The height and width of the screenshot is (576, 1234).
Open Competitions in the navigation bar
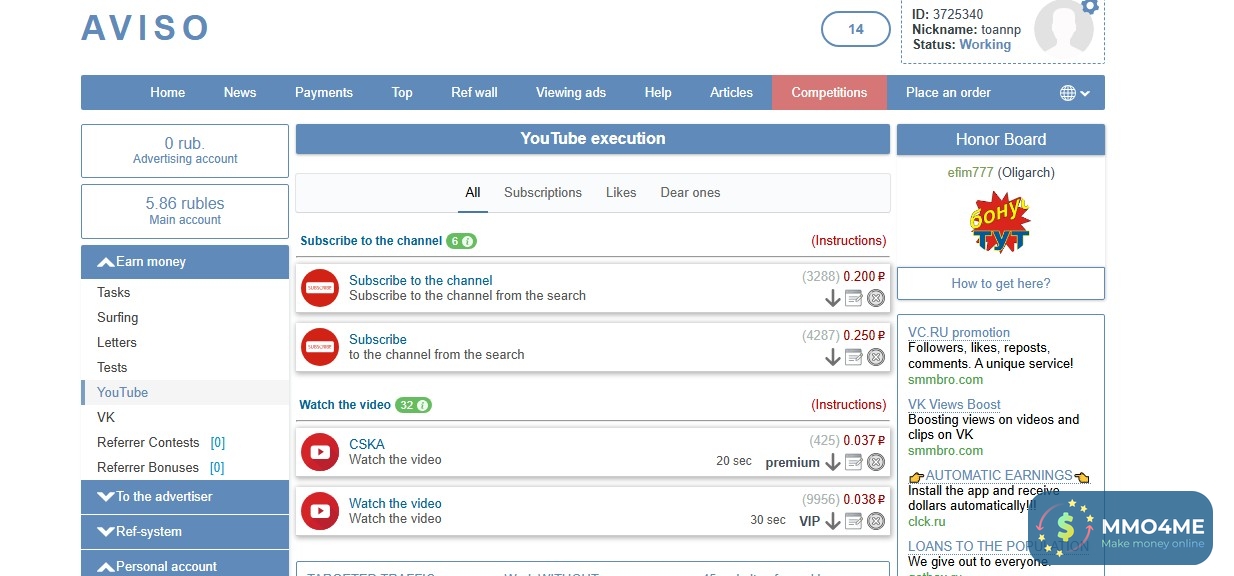click(x=829, y=92)
